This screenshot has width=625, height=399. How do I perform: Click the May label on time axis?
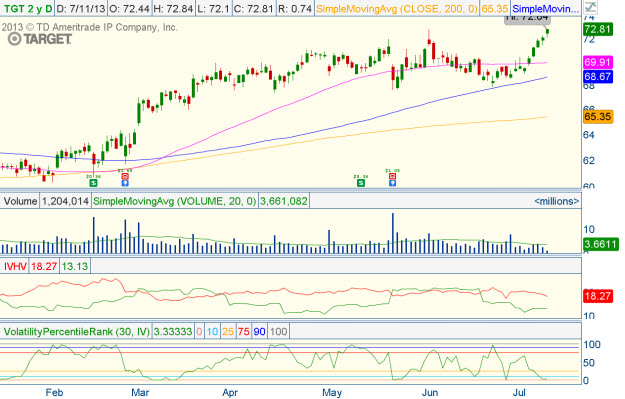[x=332, y=392]
